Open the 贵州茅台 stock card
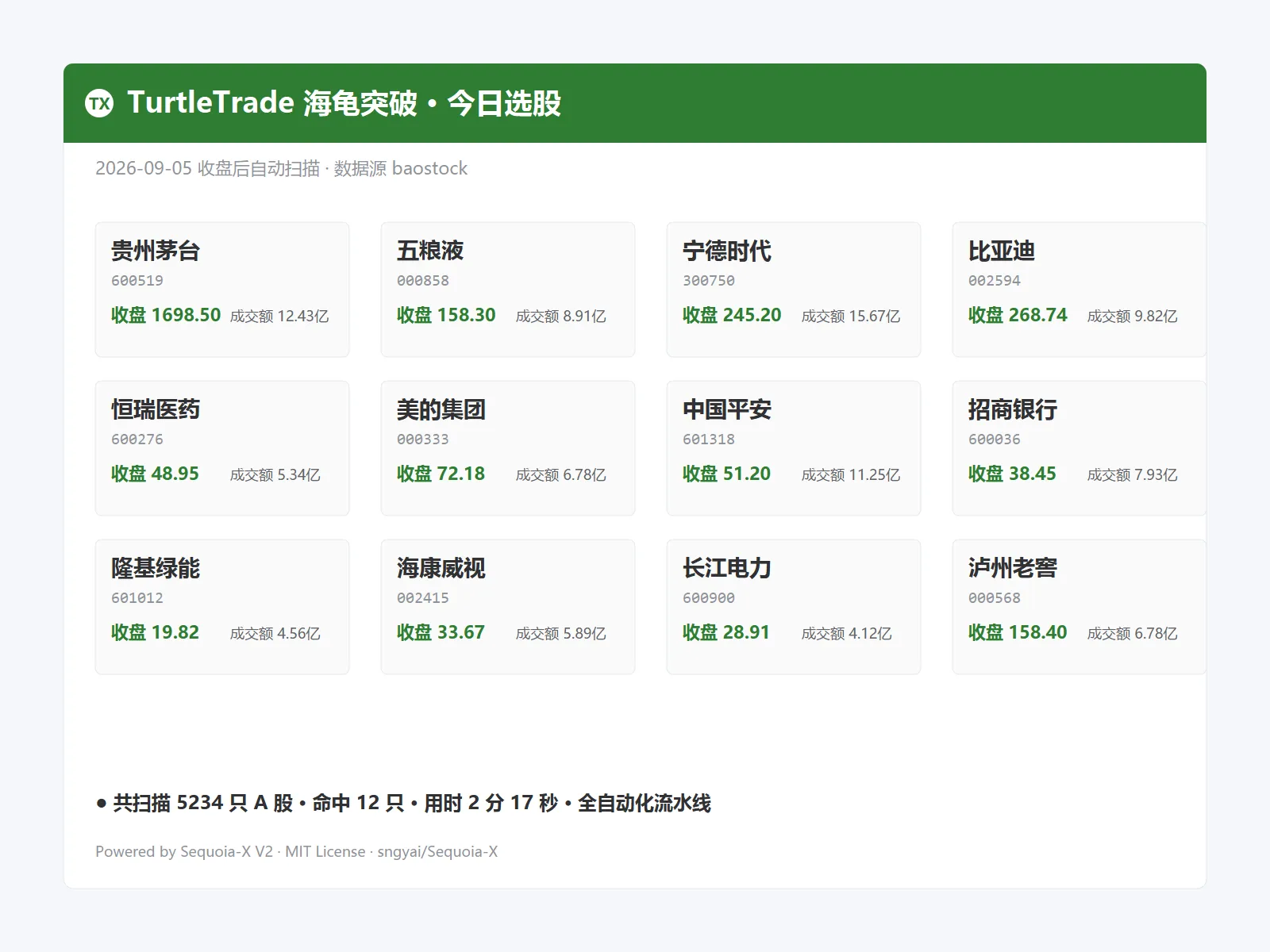 [222, 290]
